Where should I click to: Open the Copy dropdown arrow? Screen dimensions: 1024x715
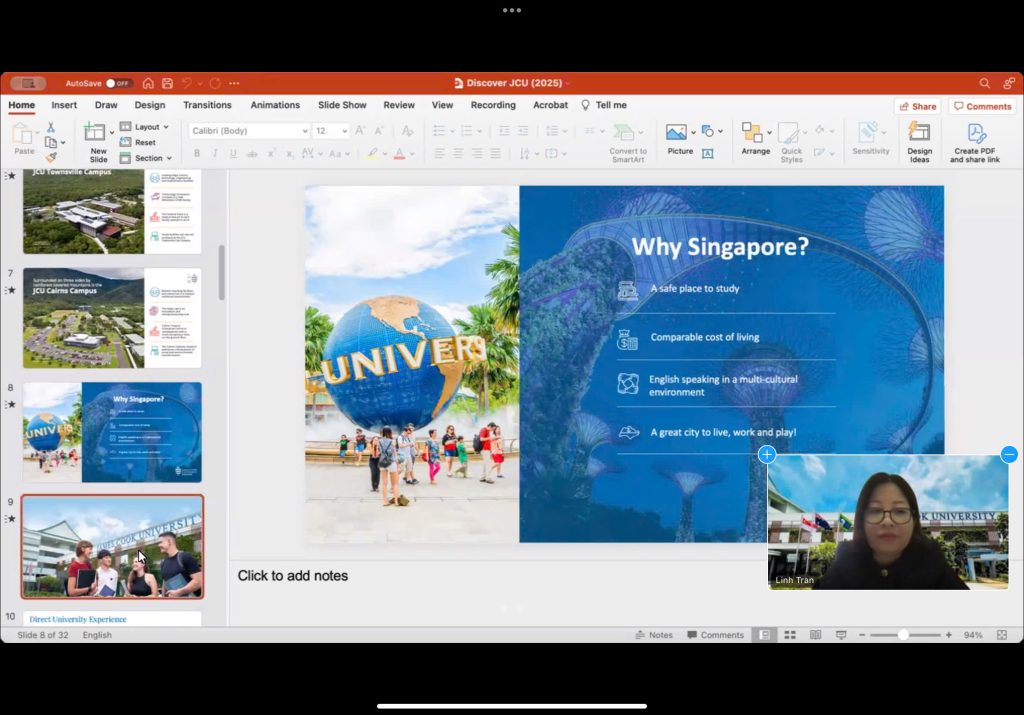pyautogui.click(x=63, y=142)
